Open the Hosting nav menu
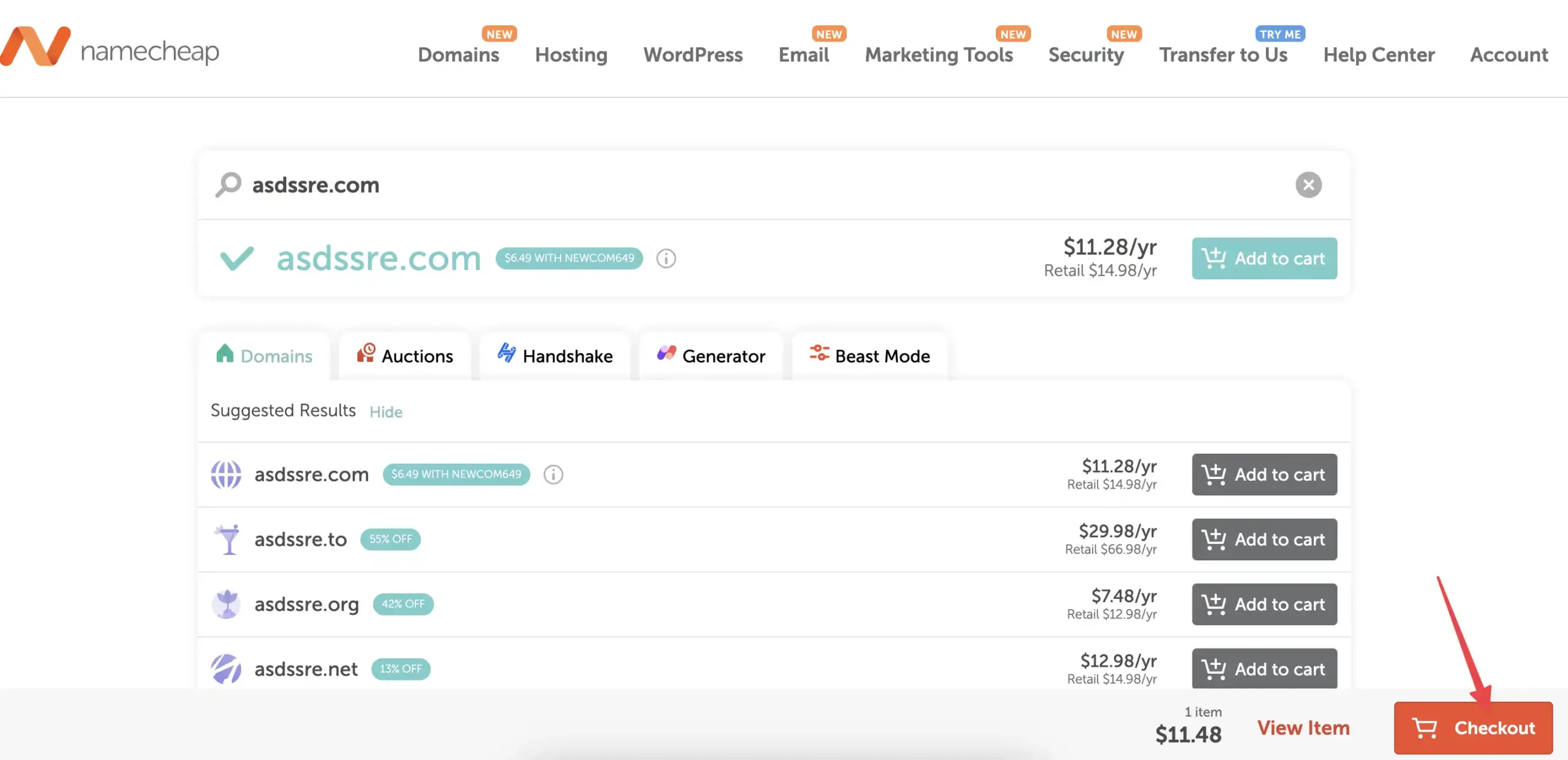The width and height of the screenshot is (1568, 760). (x=571, y=55)
